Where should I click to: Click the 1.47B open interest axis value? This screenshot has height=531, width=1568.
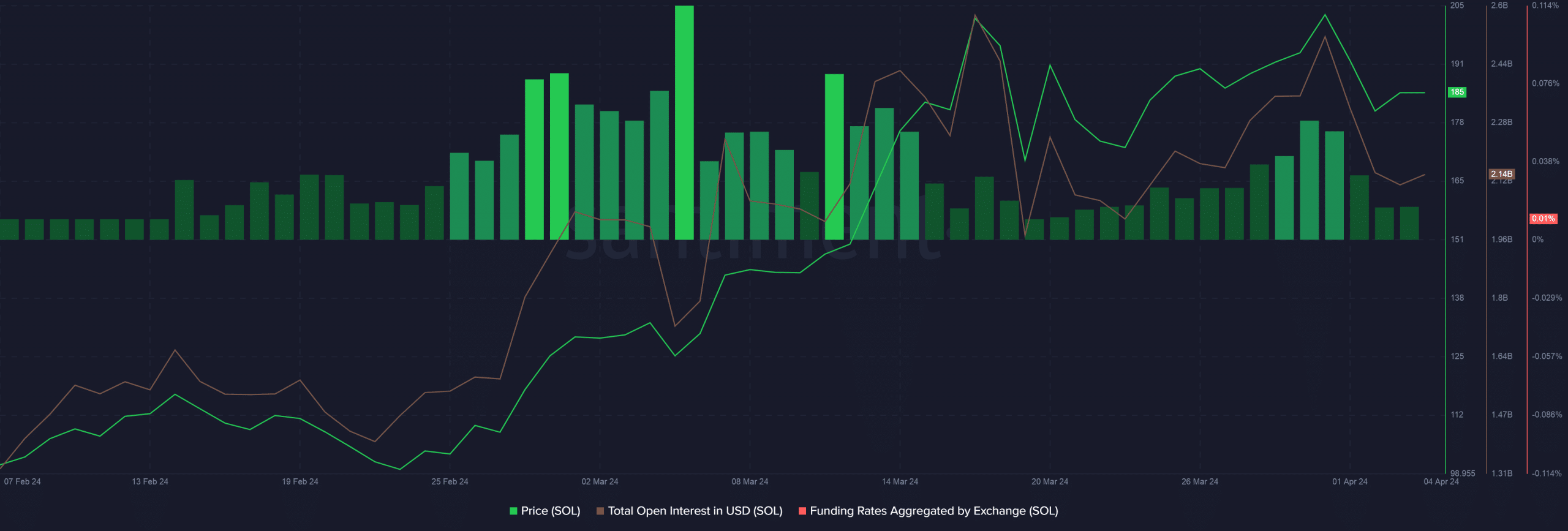click(x=1502, y=415)
